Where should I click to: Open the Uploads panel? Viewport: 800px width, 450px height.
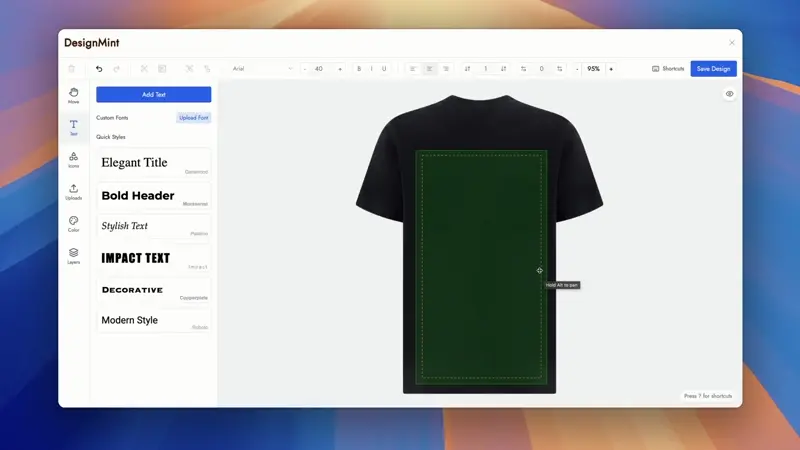[73, 192]
